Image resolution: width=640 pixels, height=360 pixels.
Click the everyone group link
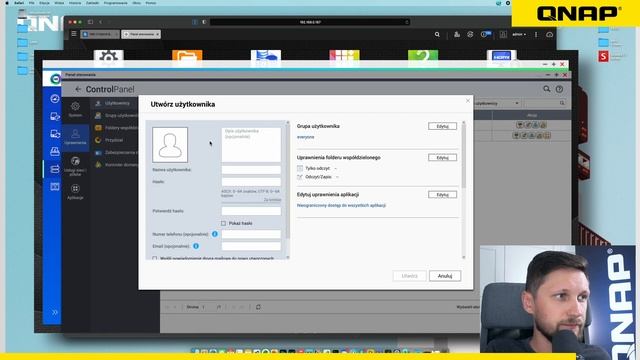coord(306,137)
